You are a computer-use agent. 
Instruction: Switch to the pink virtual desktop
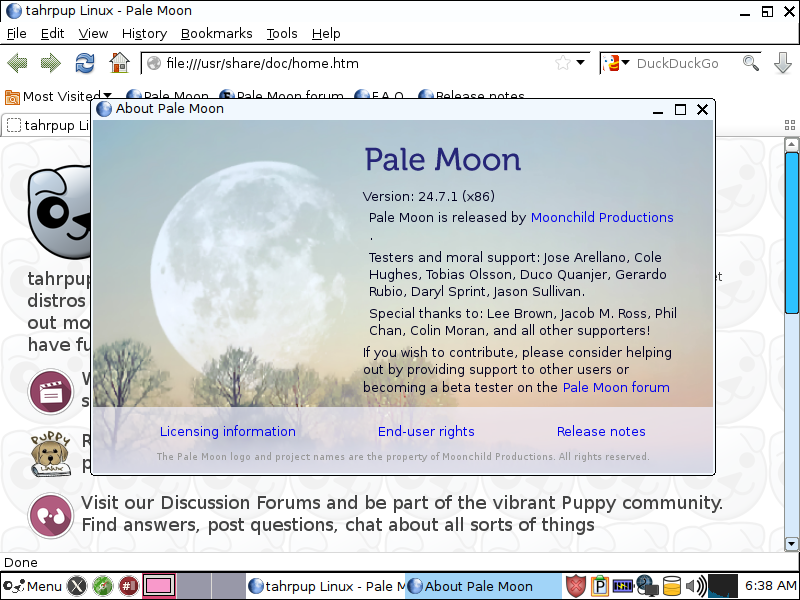159,586
